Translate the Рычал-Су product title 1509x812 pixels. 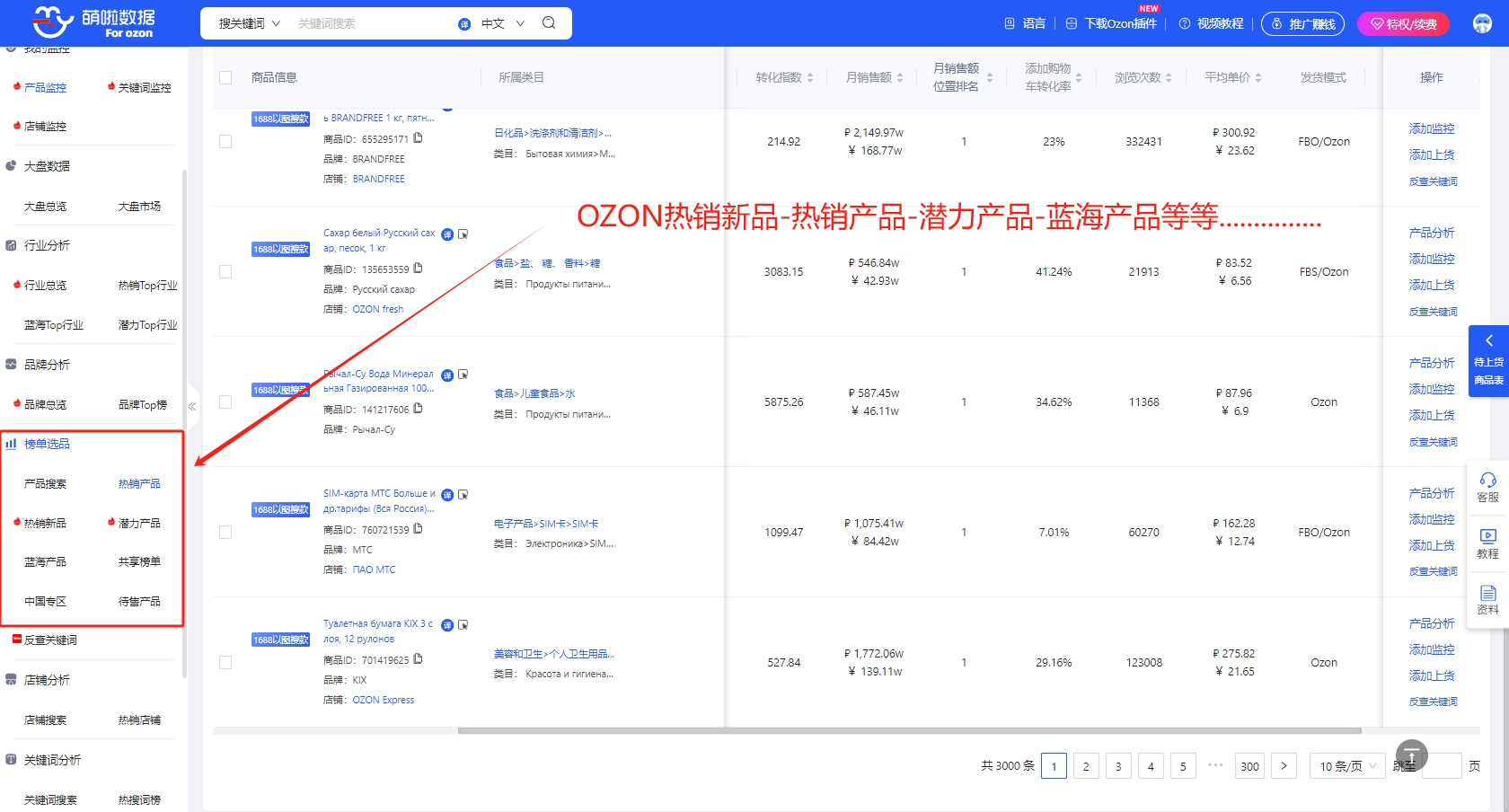[x=447, y=375]
